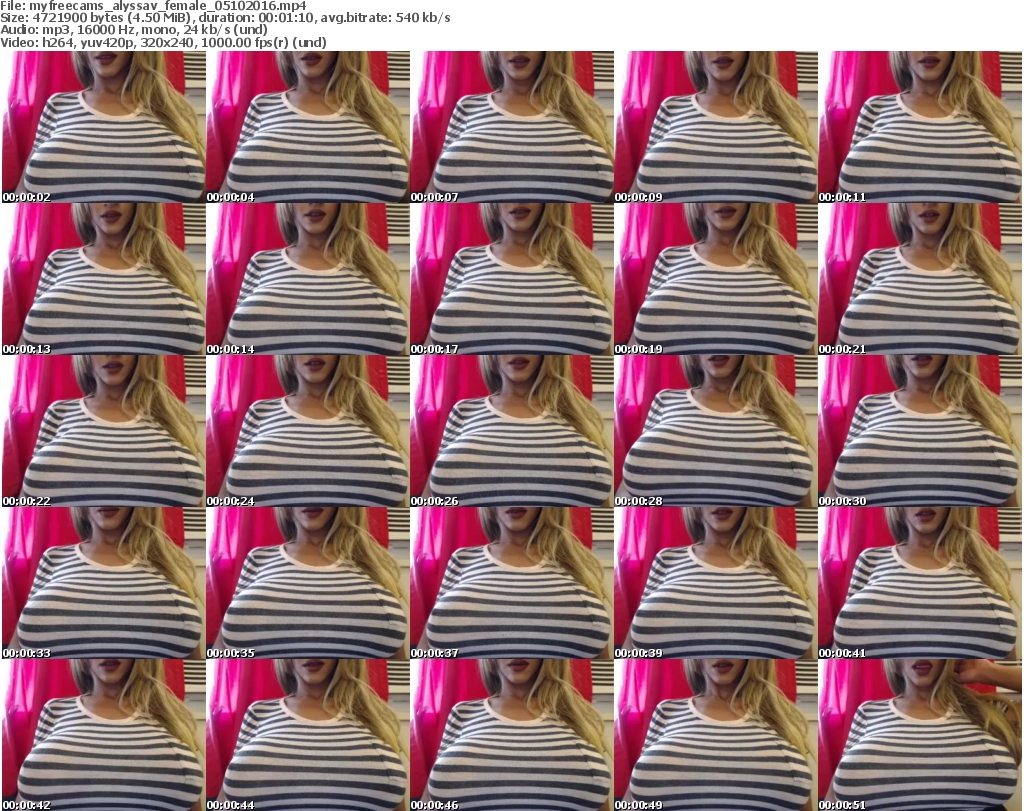The width and height of the screenshot is (1024, 811).
Task: Select the thumbnail labeled 00:00:42
Action: click(x=104, y=735)
